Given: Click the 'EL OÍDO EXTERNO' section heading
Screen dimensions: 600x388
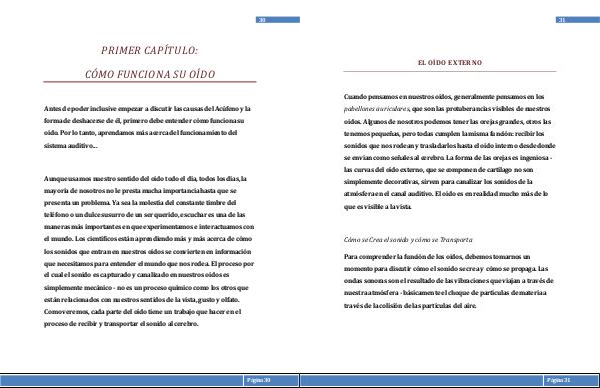Looking at the screenshot, I should click(450, 63).
